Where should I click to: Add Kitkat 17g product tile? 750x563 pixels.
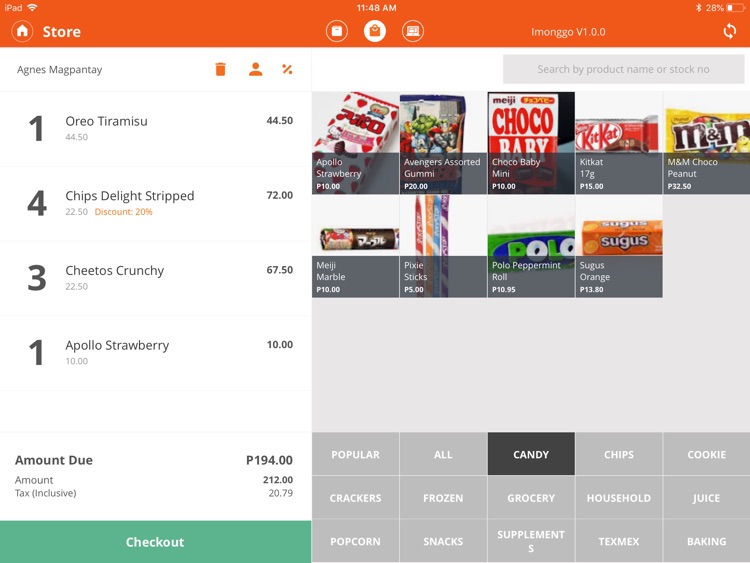click(x=619, y=143)
